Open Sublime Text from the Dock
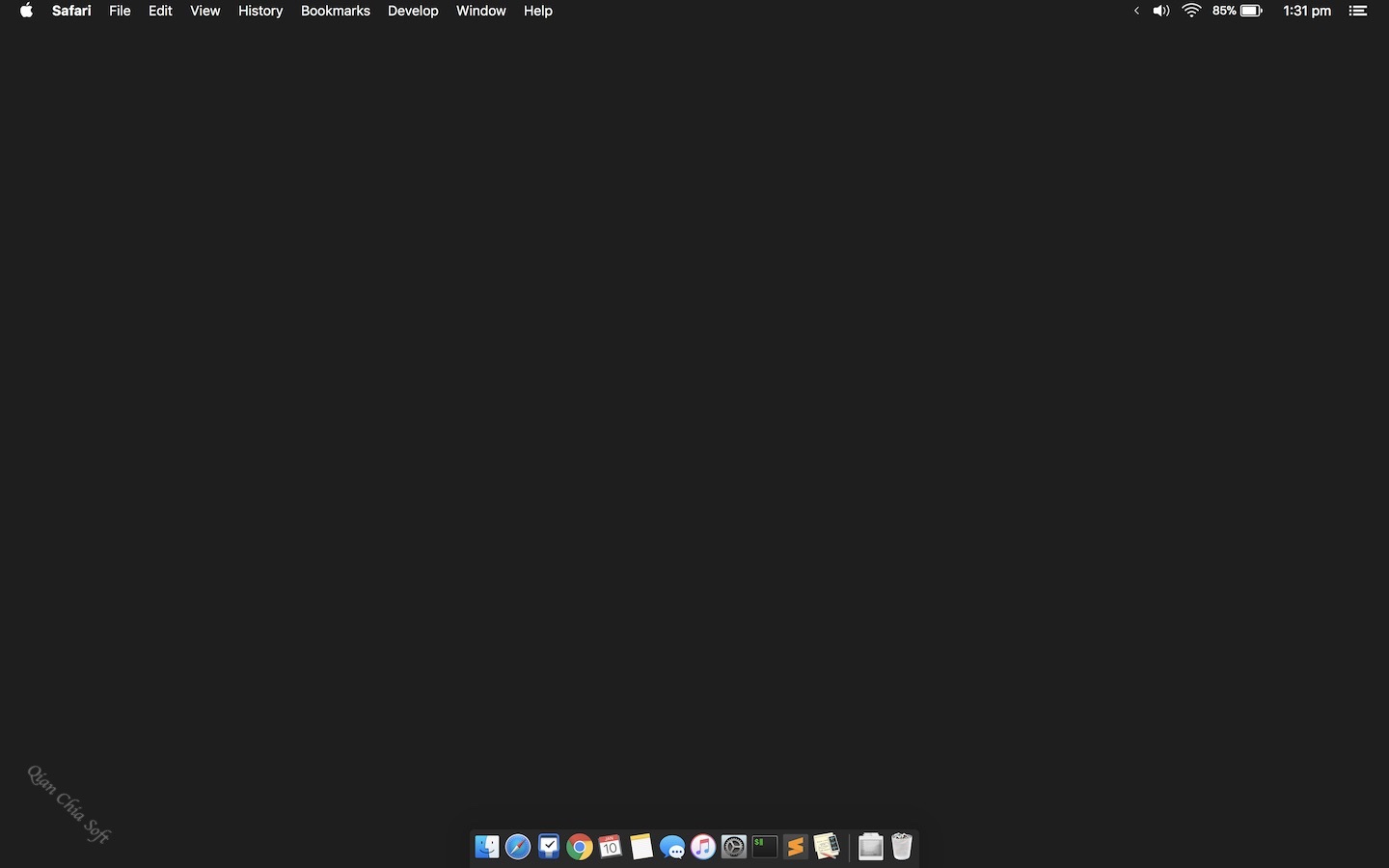 (x=796, y=847)
